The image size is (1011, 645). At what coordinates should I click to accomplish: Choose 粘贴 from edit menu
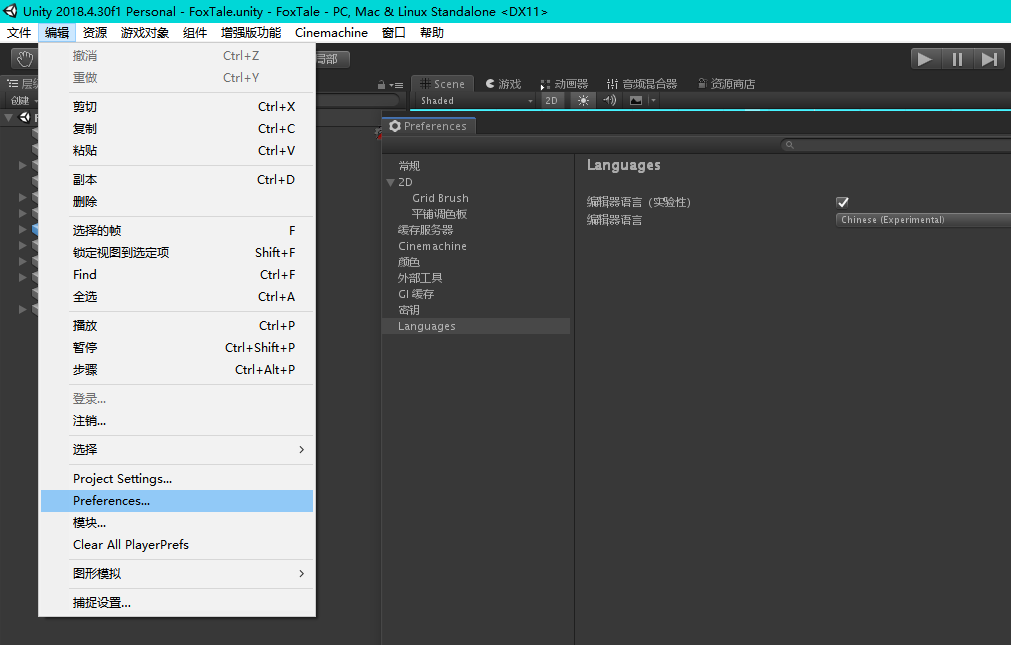(177, 150)
